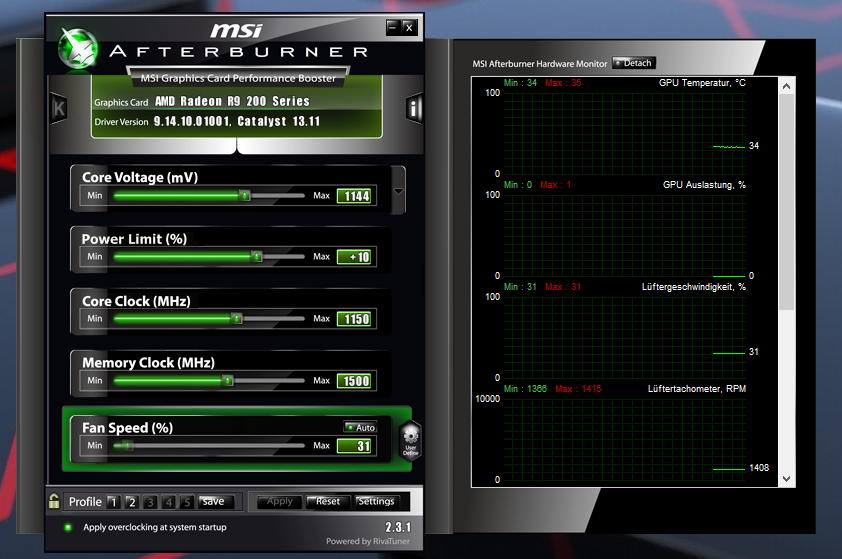Click the GPU Auslastung graph
Screen dimensions: 842x559
coord(624,236)
